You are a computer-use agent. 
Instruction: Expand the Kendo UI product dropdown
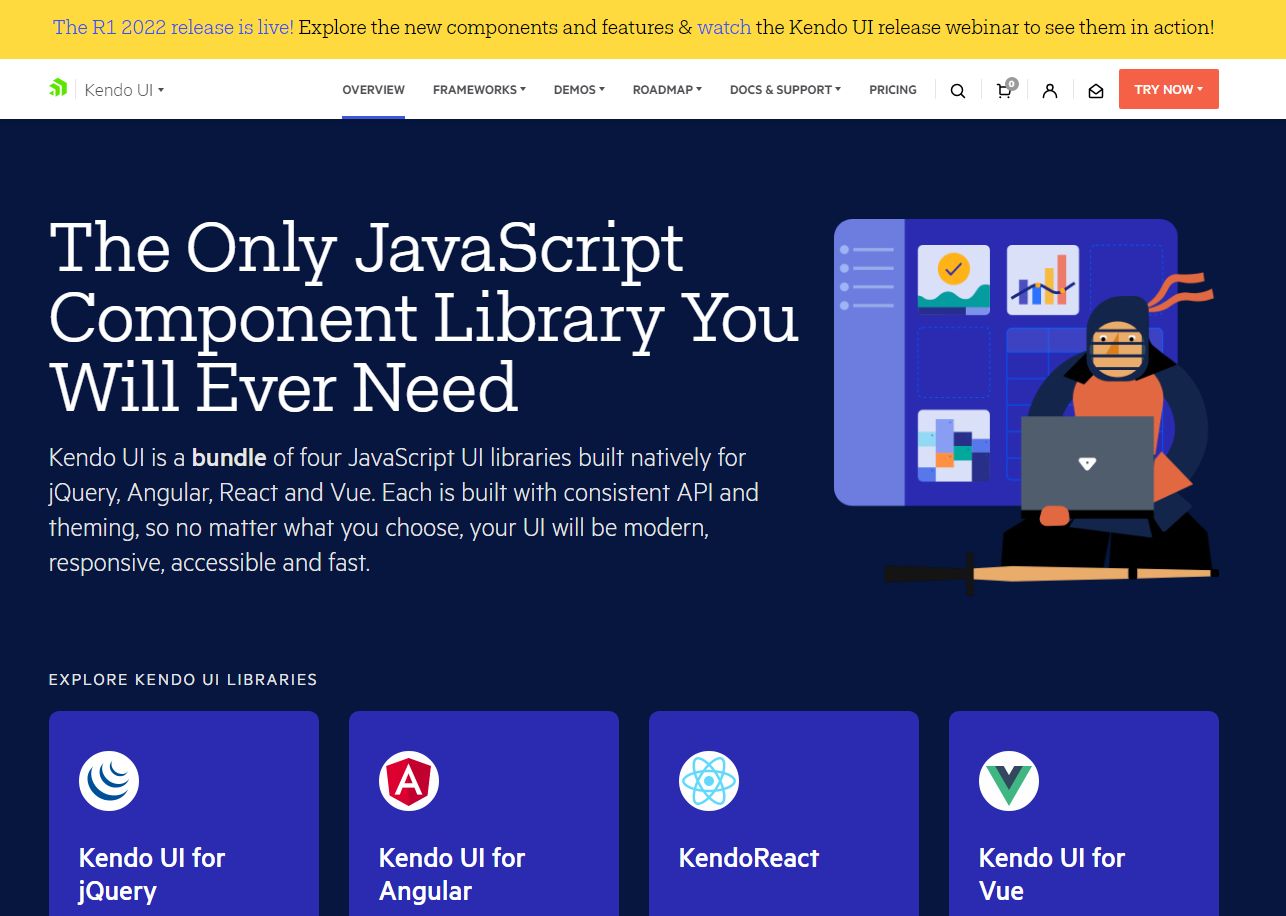click(124, 90)
